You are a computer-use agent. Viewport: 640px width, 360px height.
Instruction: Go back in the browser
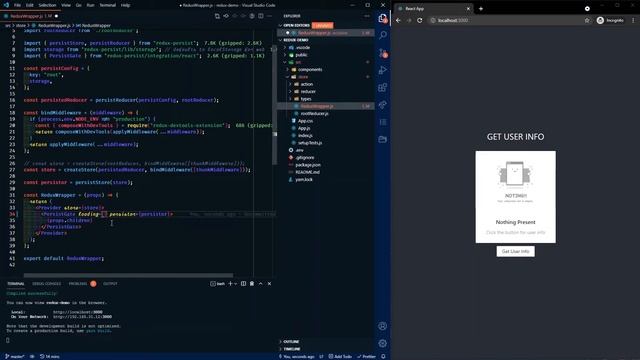398,20
